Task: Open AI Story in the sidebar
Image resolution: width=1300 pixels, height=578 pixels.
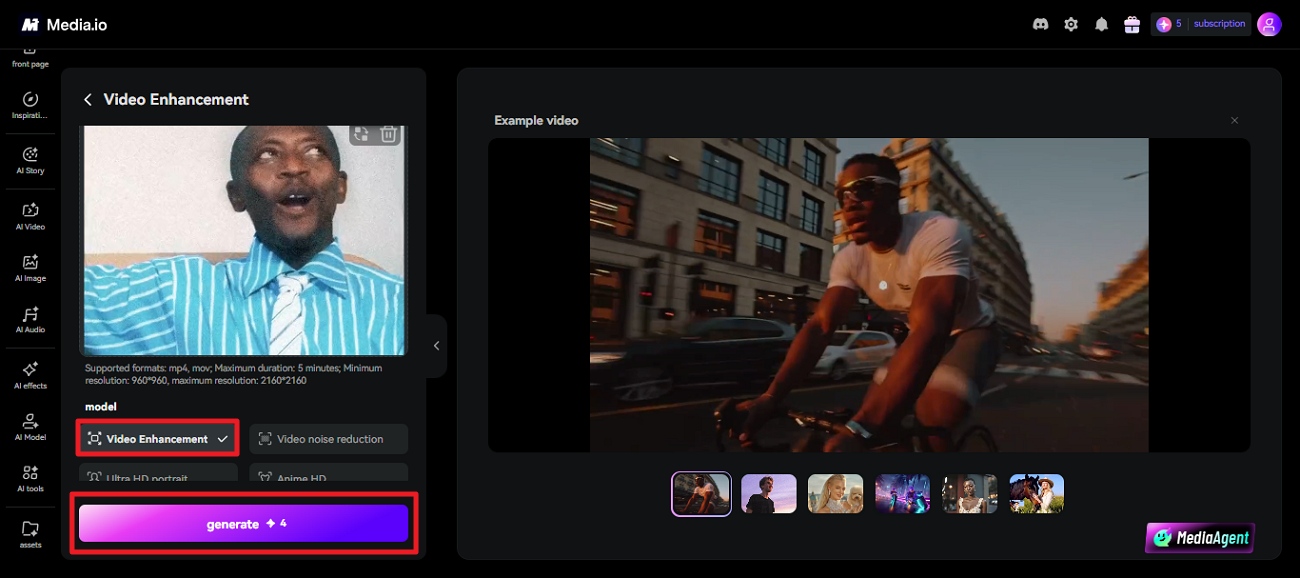Action: click(29, 160)
